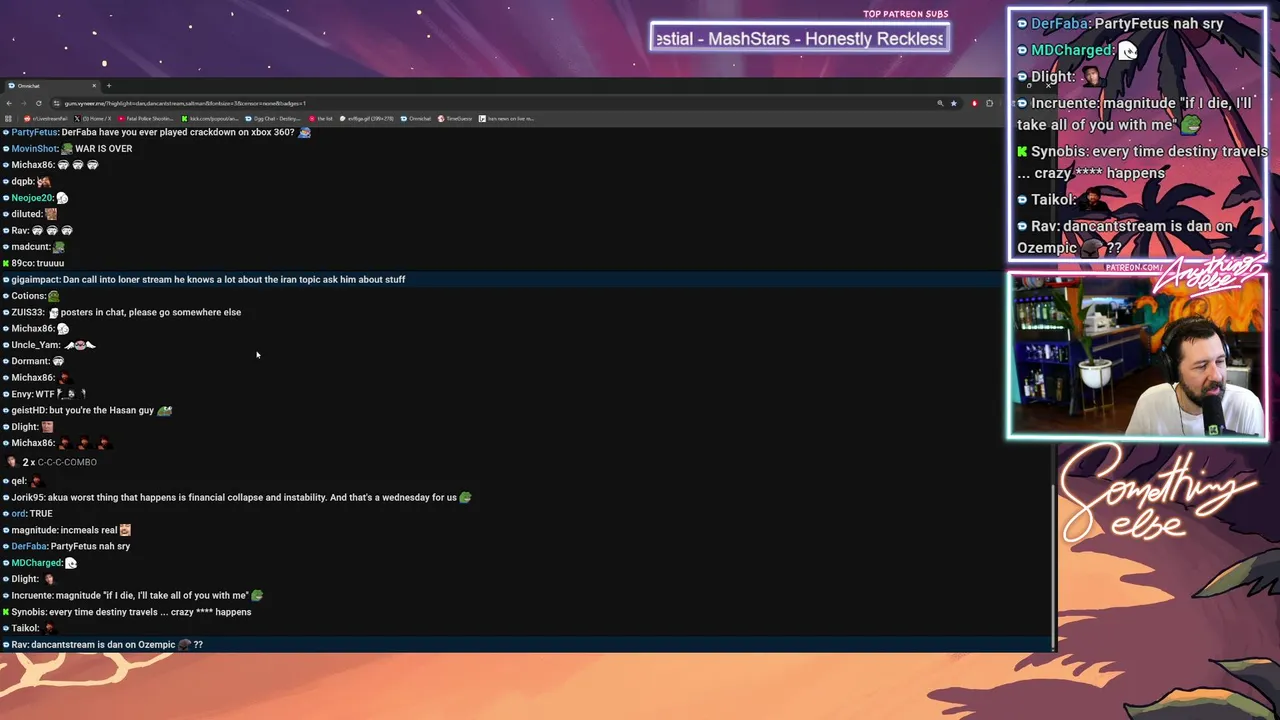Go back using the browser back arrow

[x=9, y=103]
